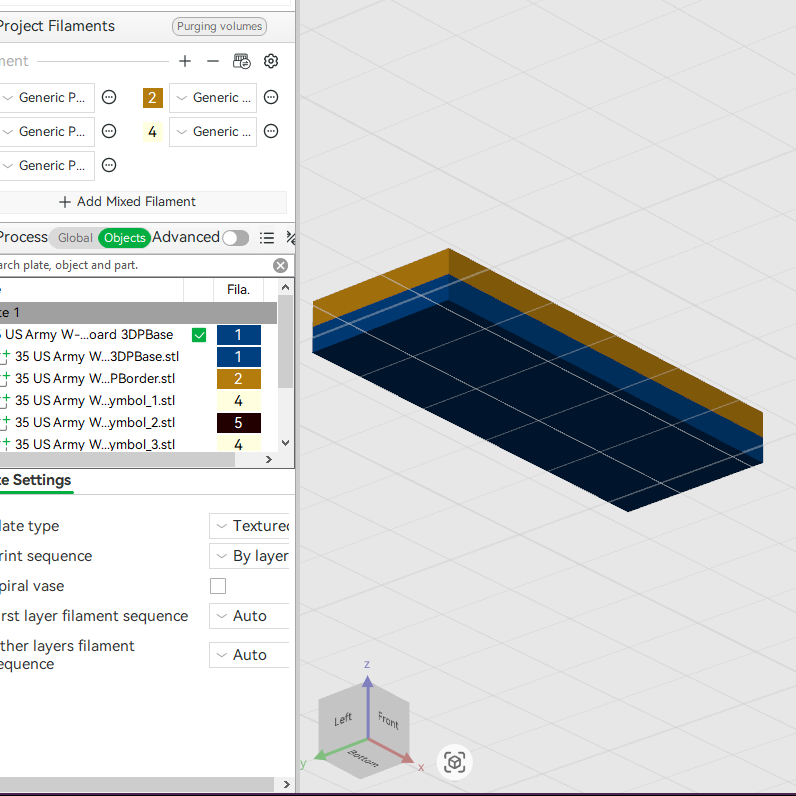
Task: Clear the object search field
Action: coord(280,266)
